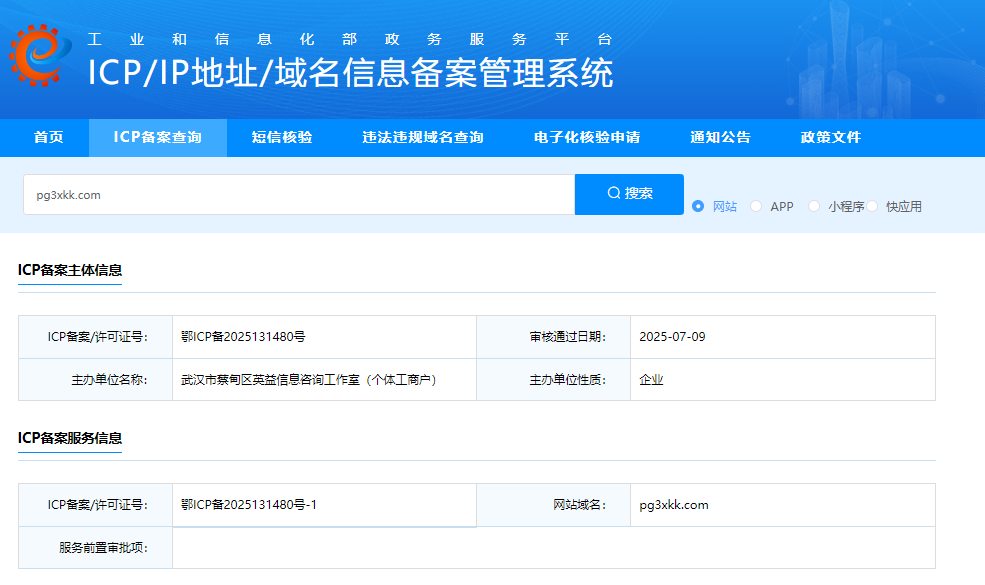The width and height of the screenshot is (985, 585).
Task: Navigate to 政策文件 tab
Action: [x=830, y=138]
